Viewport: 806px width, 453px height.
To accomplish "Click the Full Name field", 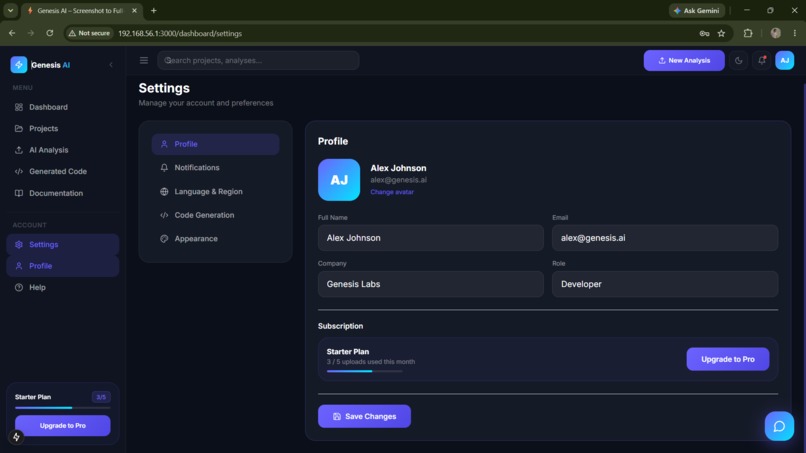I will (x=431, y=238).
